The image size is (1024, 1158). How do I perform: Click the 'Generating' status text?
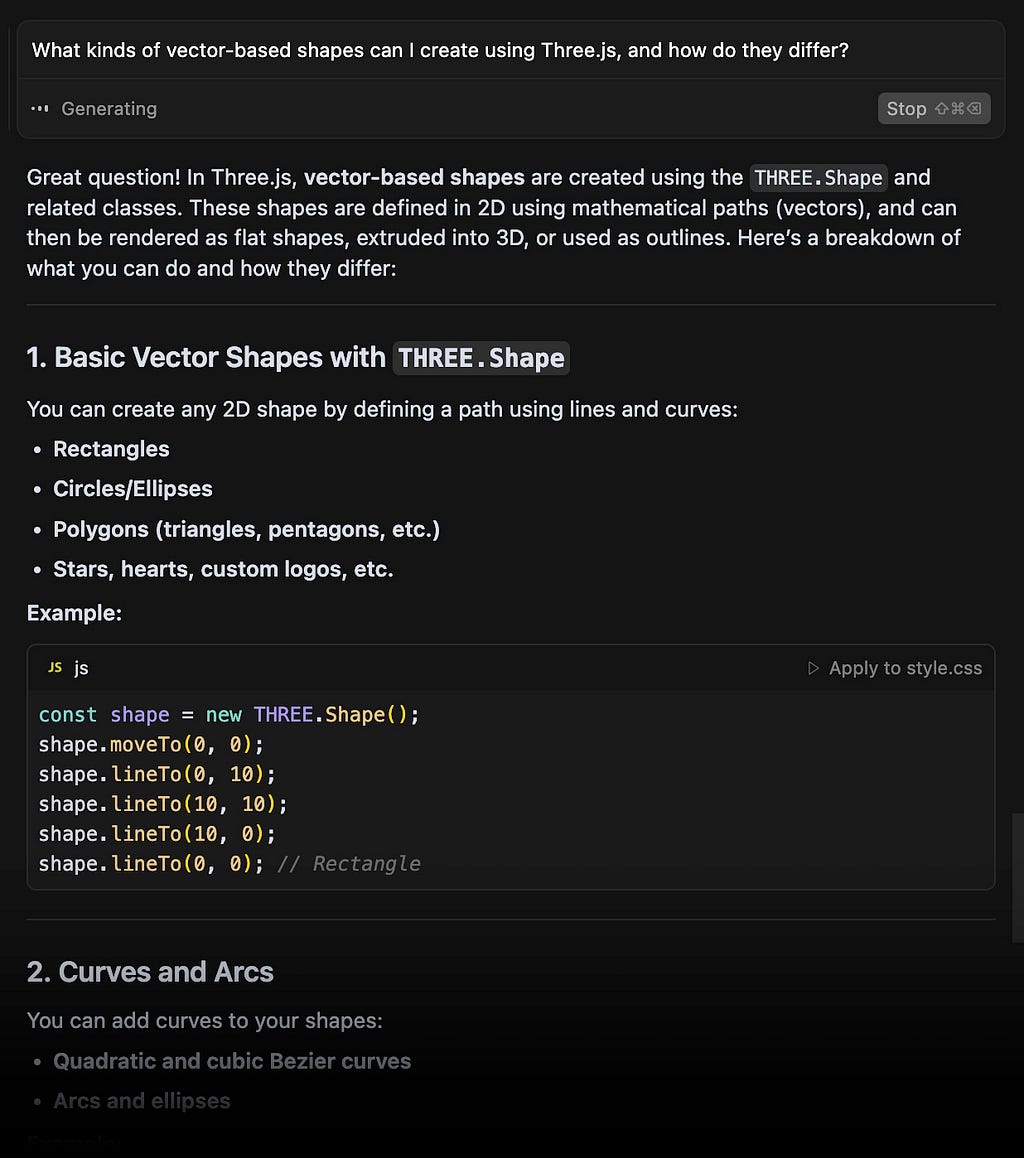pos(109,109)
